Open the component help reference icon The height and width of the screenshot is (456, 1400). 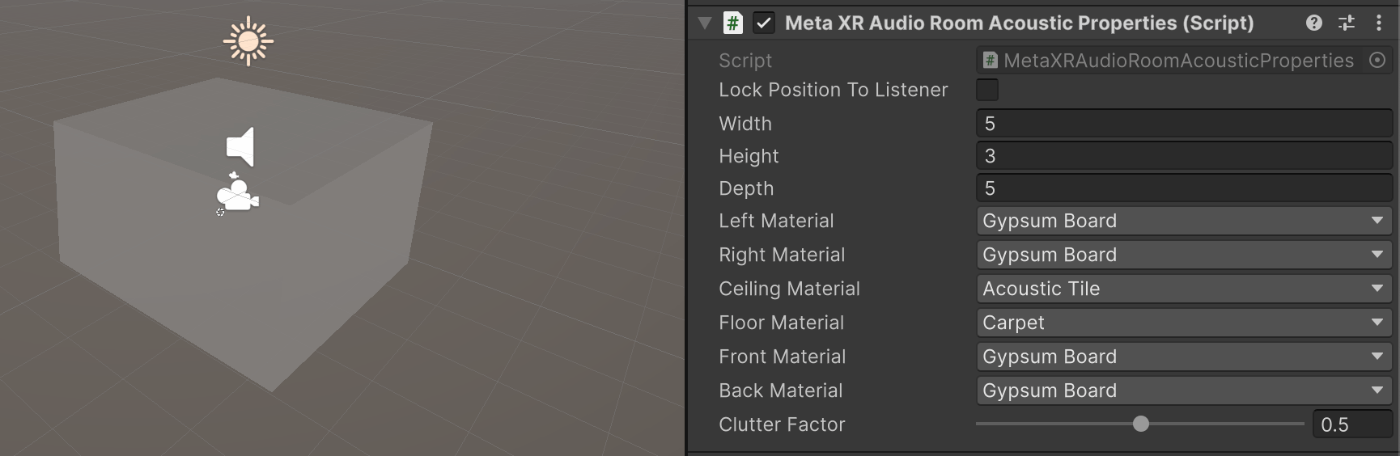pos(1314,23)
